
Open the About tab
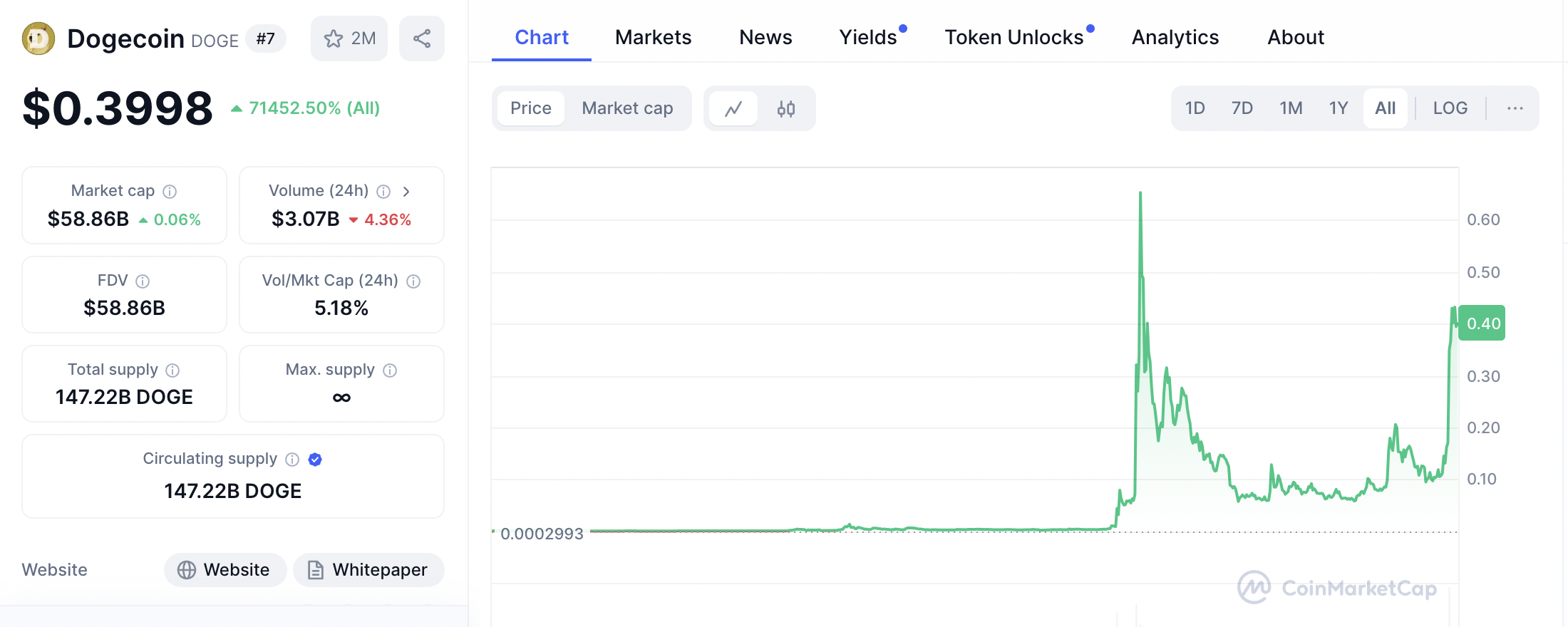pyautogui.click(x=1296, y=37)
